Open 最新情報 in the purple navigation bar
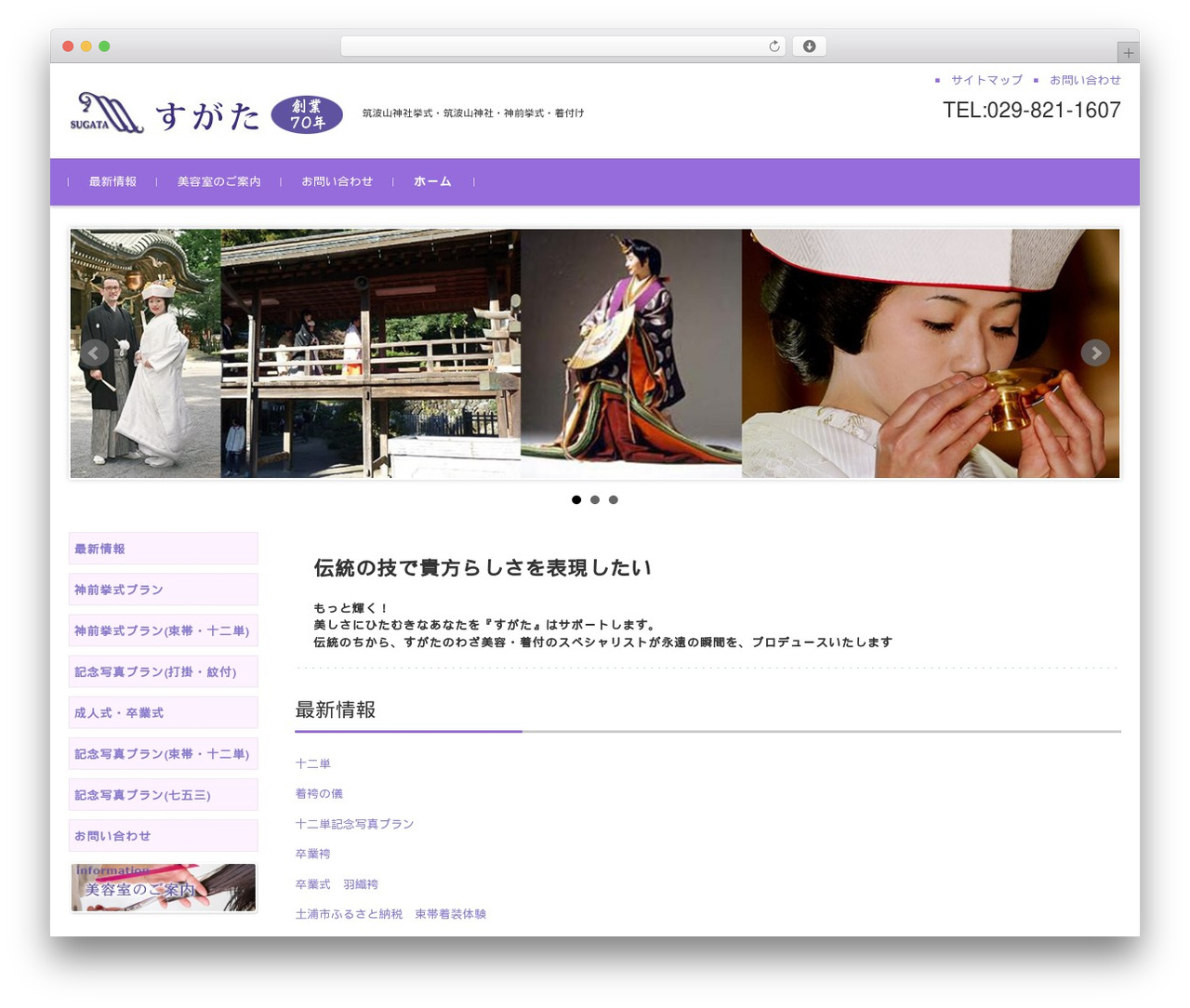 tap(112, 181)
